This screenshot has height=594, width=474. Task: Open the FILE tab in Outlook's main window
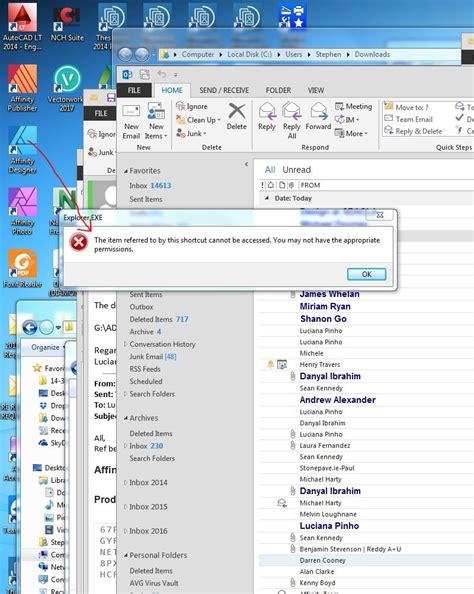tap(134, 90)
